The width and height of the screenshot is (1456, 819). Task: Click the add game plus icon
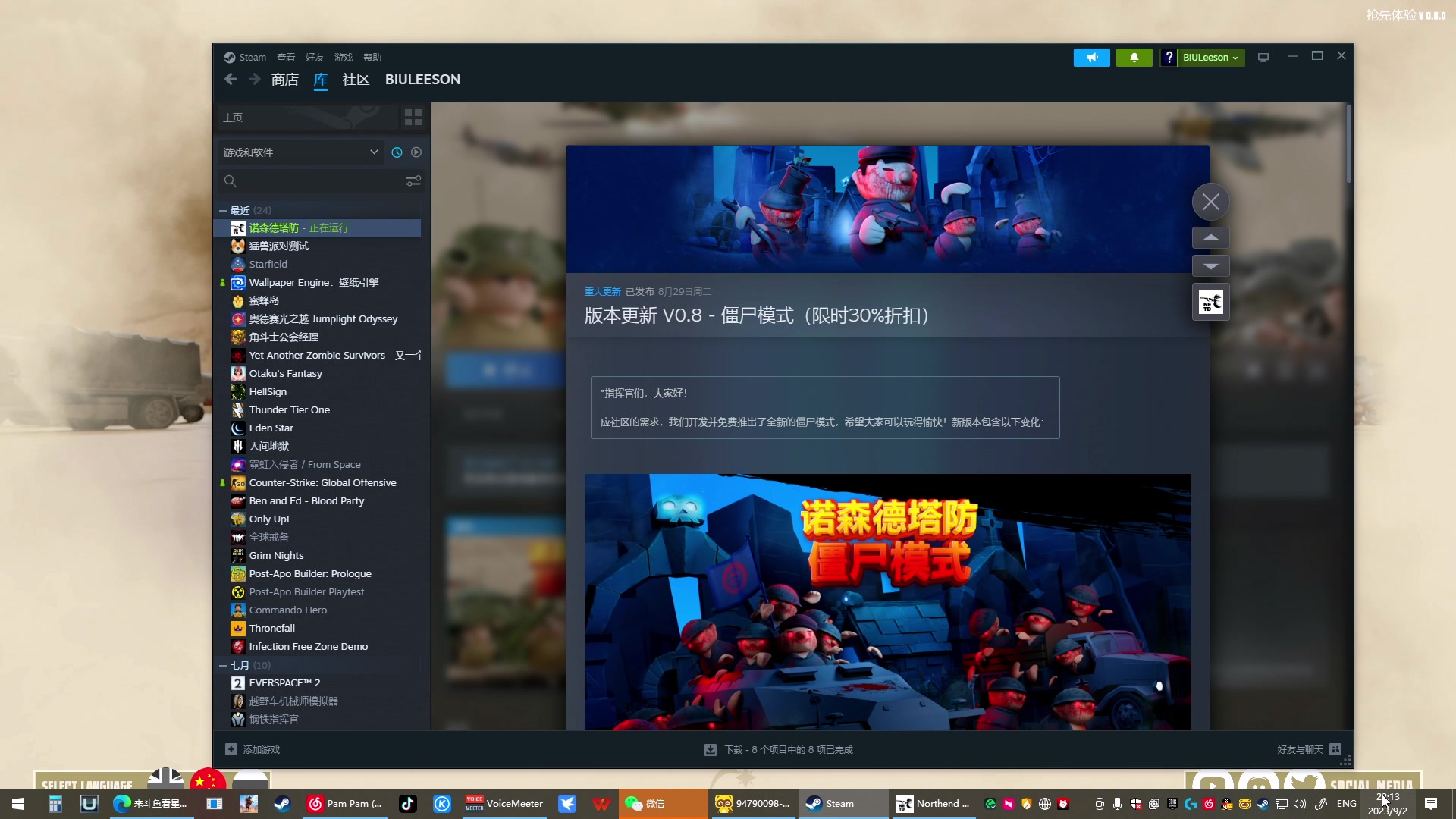[x=231, y=749]
